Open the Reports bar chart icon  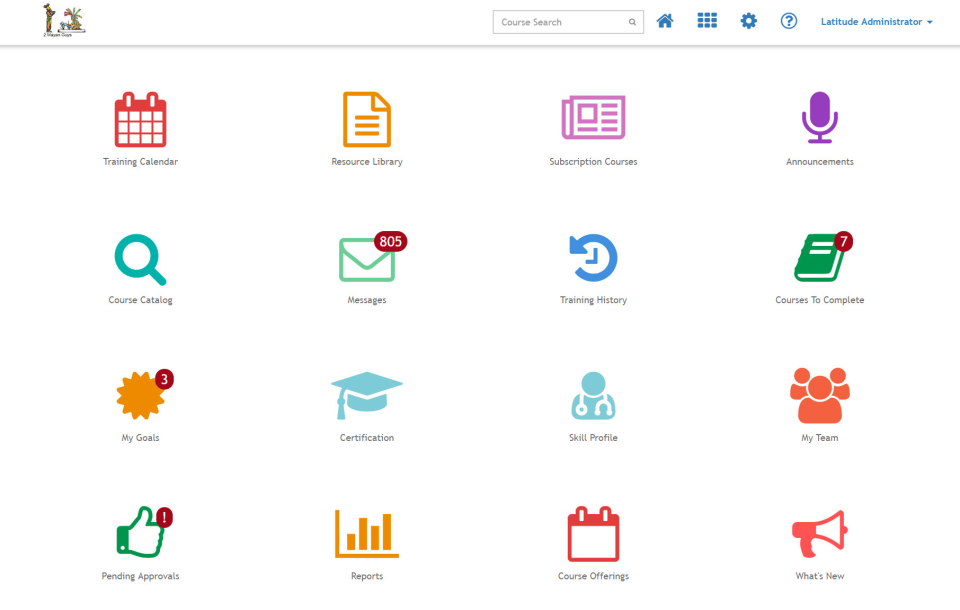point(366,534)
